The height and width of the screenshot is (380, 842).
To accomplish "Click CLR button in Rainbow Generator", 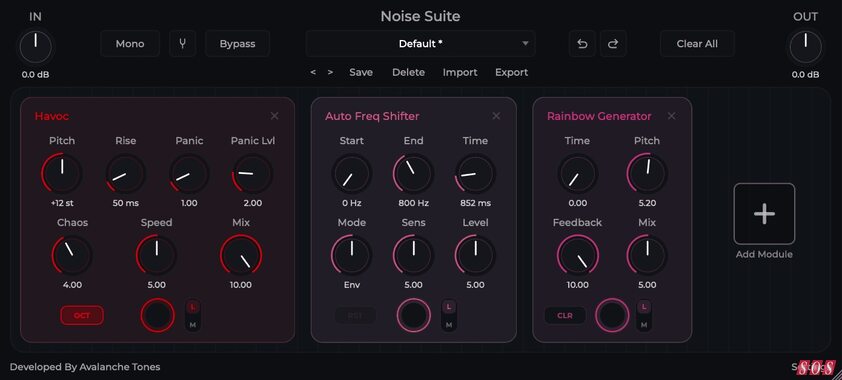I will (565, 316).
